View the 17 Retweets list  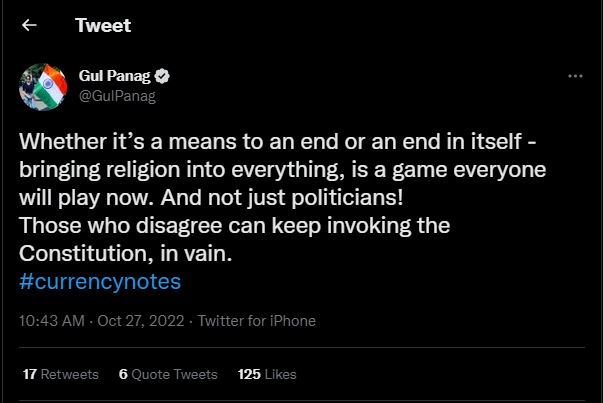[x=60, y=374]
